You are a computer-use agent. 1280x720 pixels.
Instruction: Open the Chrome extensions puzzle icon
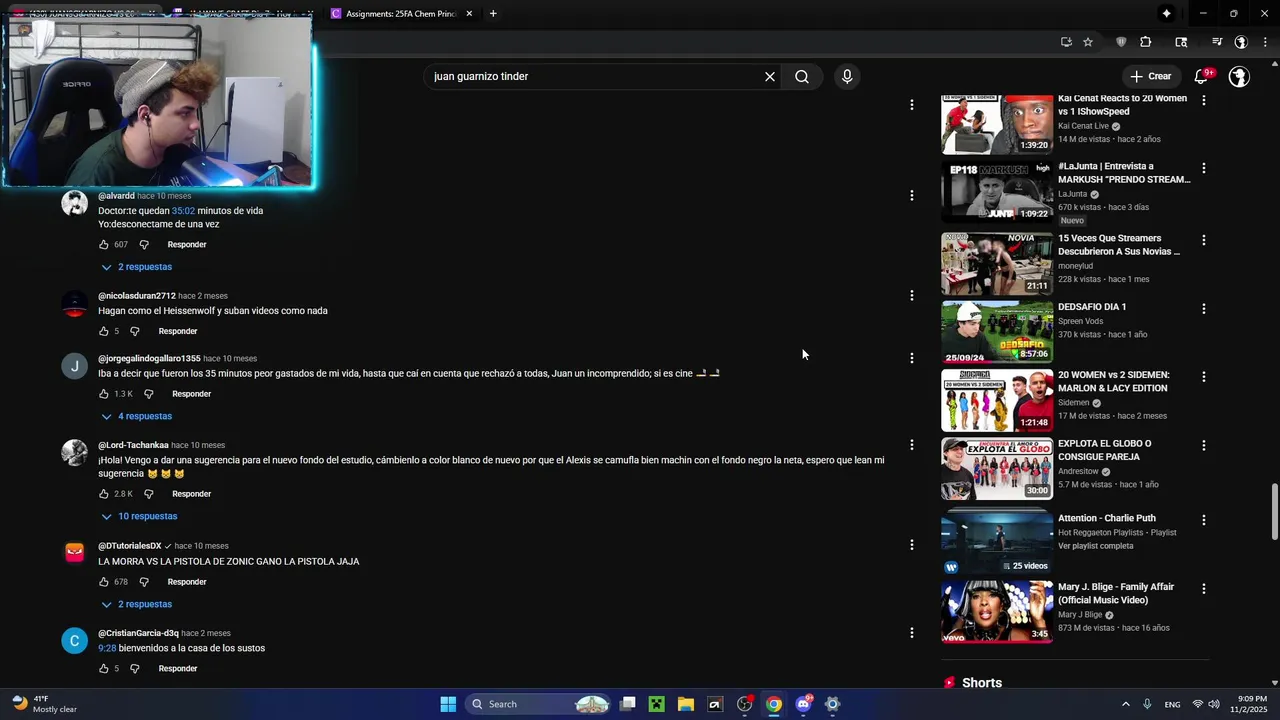point(1146,42)
